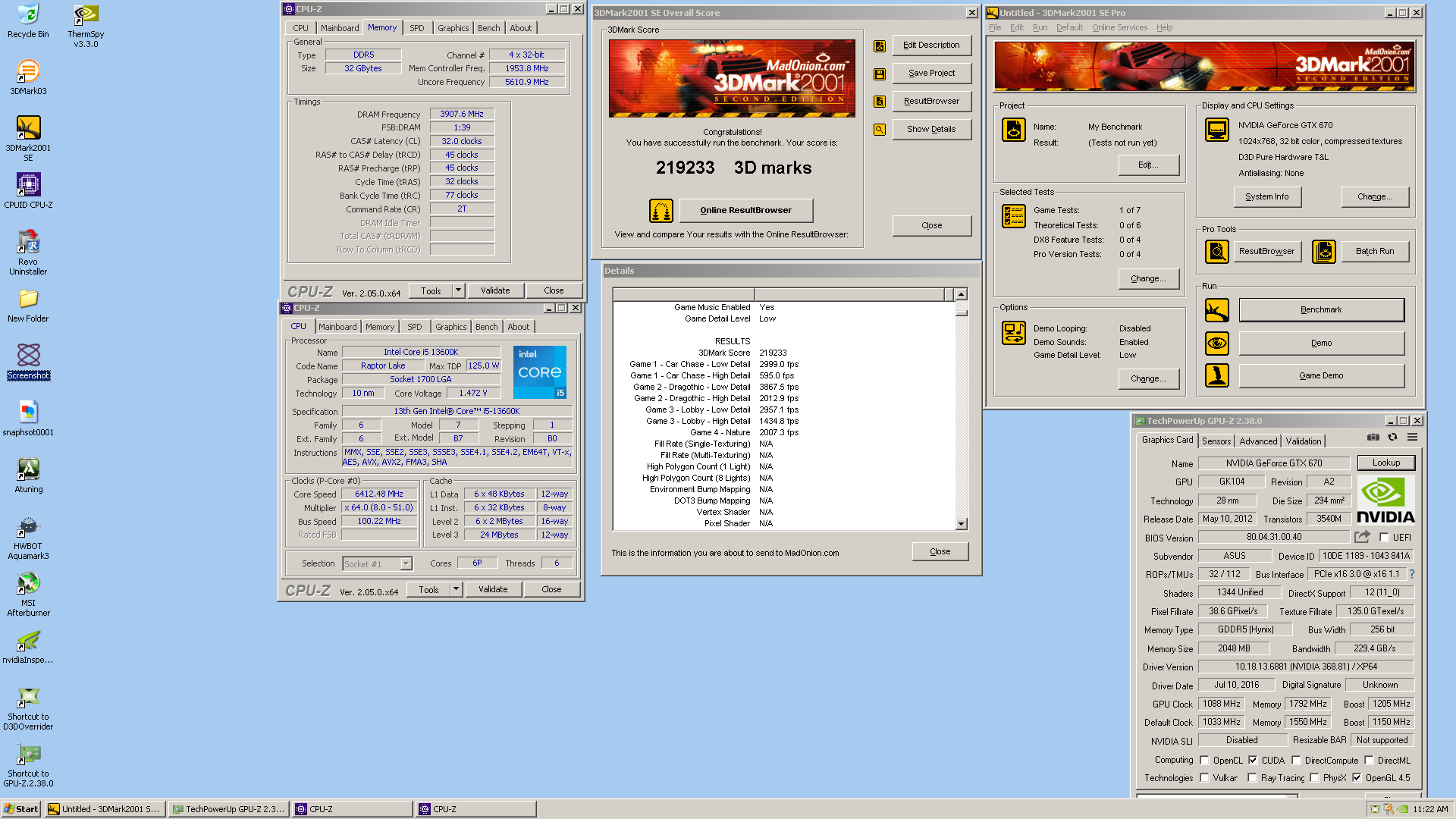Click the ResultBrowser icon in score window
Viewport: 1456px width, 819px height.
[x=880, y=102]
